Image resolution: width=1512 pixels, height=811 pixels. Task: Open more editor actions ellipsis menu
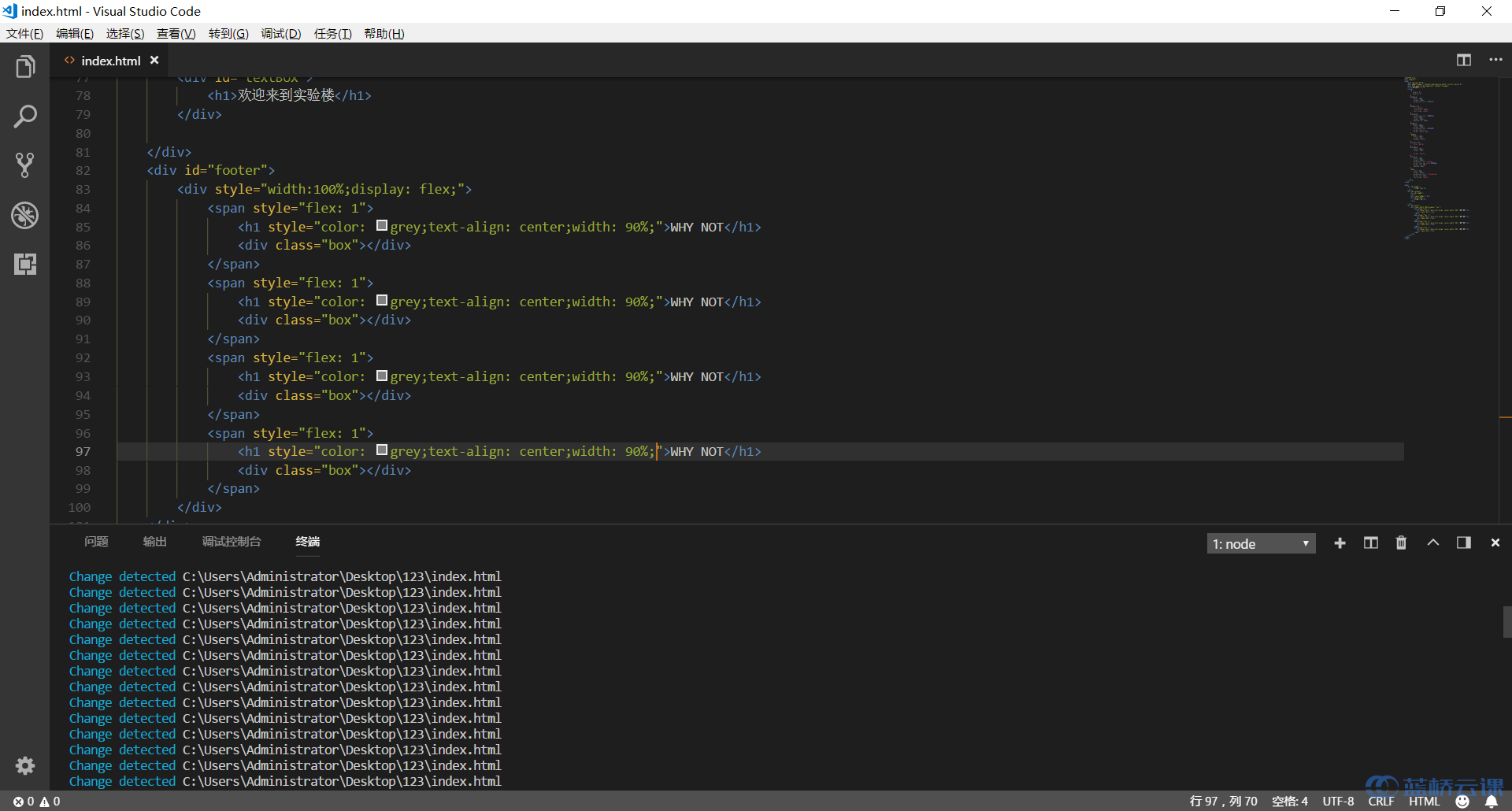(1495, 60)
